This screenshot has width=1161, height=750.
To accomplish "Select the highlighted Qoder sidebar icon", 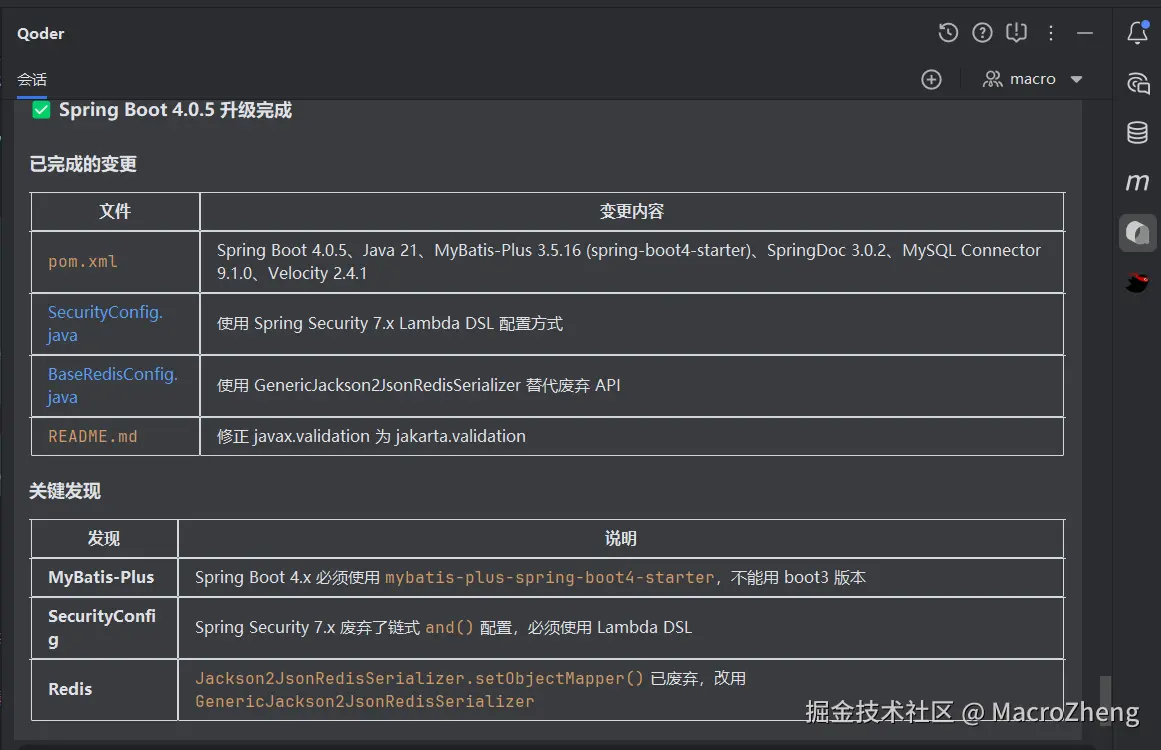I will click(x=1137, y=232).
